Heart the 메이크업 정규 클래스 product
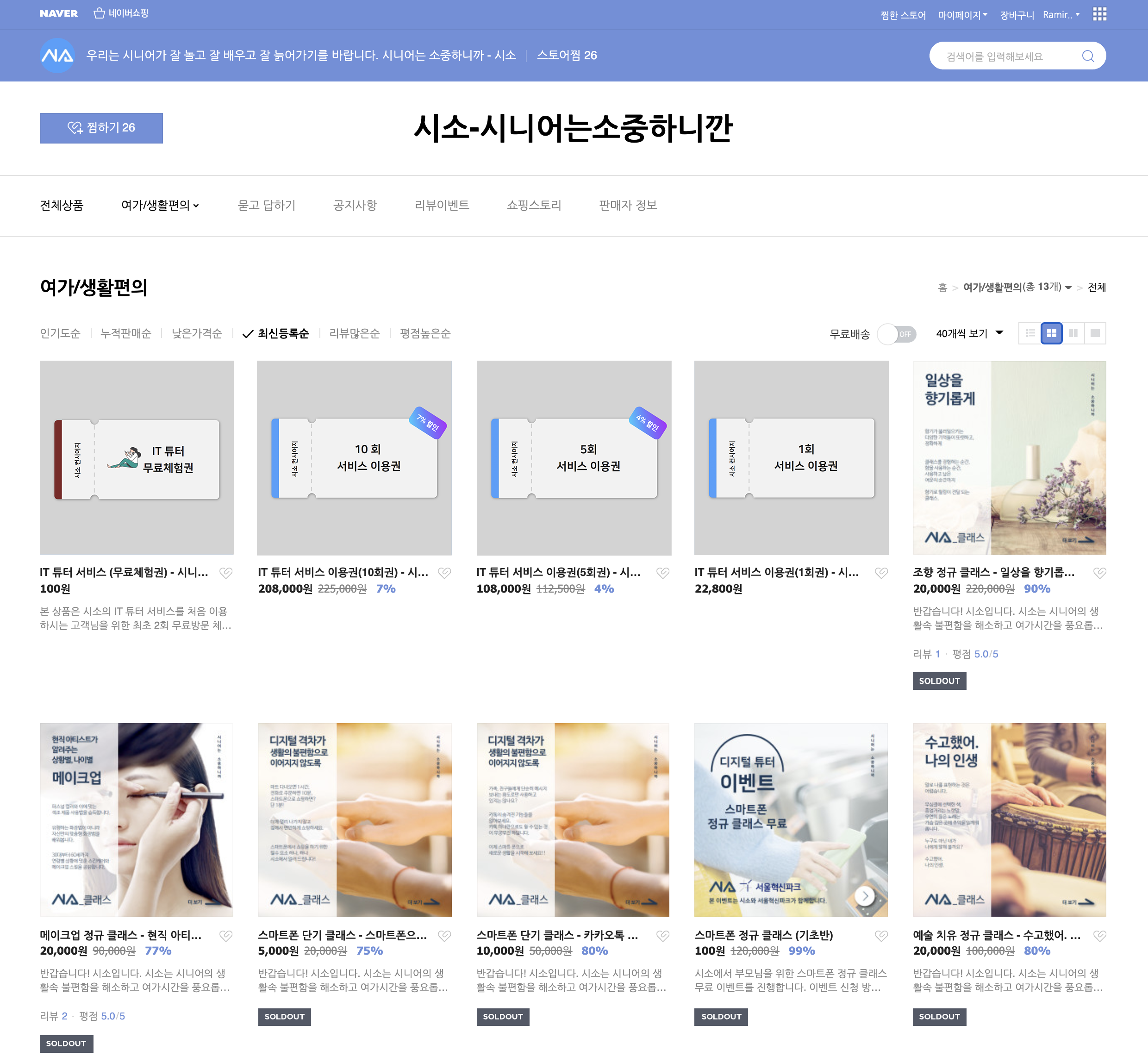Viewport: 1148px width, 1063px height. [x=225, y=935]
